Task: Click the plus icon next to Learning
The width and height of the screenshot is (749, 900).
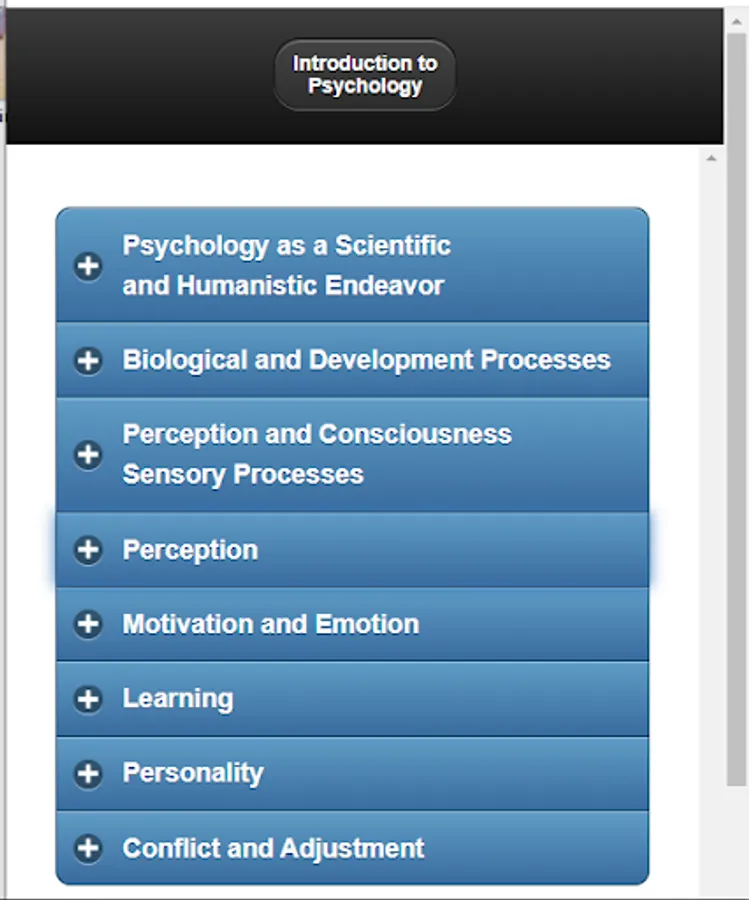Action: click(88, 699)
